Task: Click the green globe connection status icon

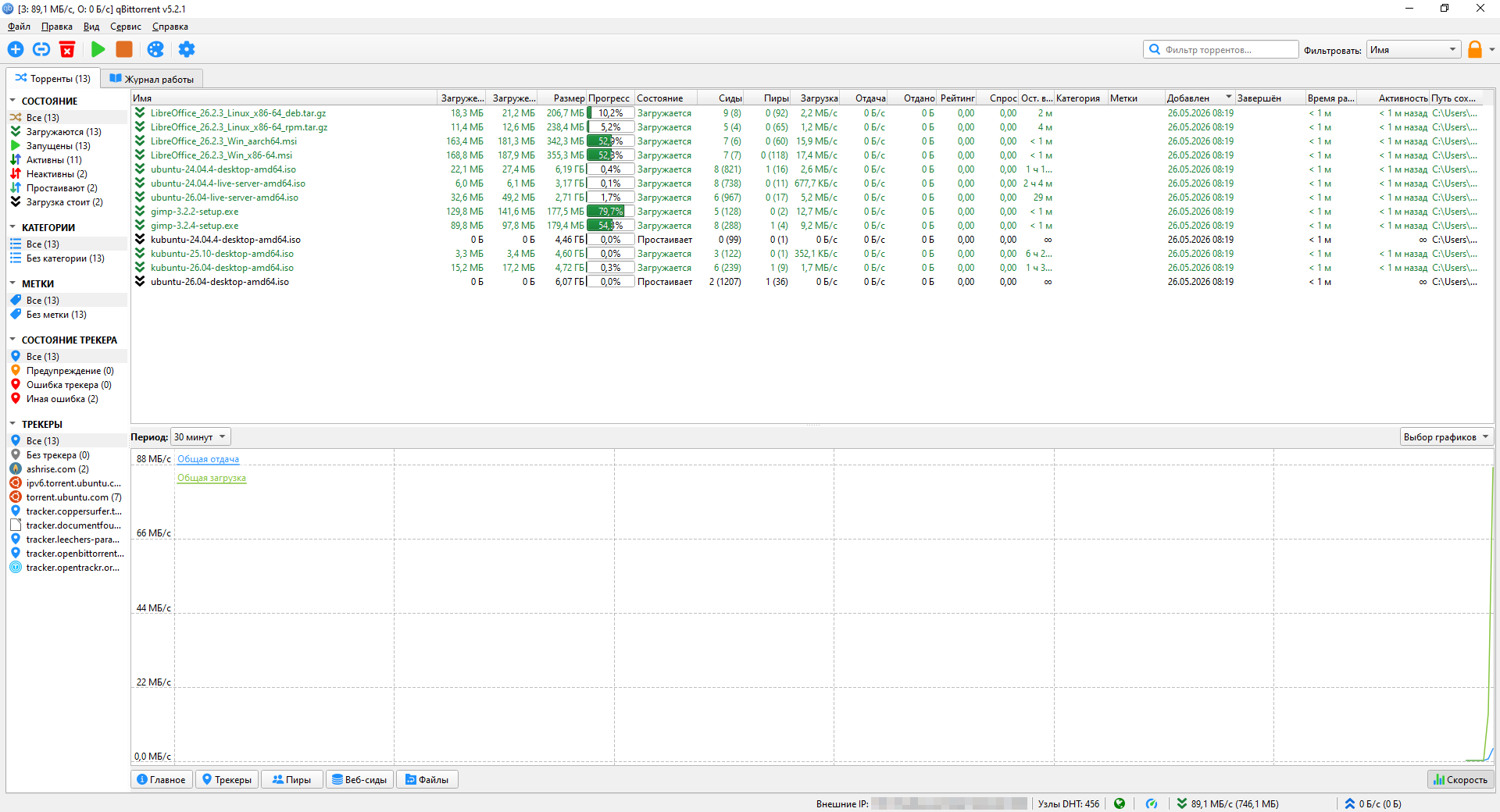Action: [1120, 803]
